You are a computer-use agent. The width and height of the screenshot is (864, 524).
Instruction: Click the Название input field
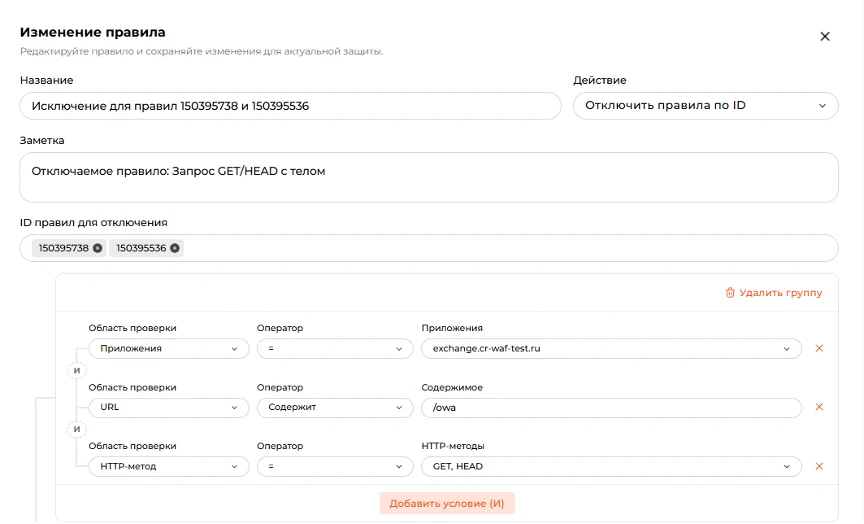[290, 106]
